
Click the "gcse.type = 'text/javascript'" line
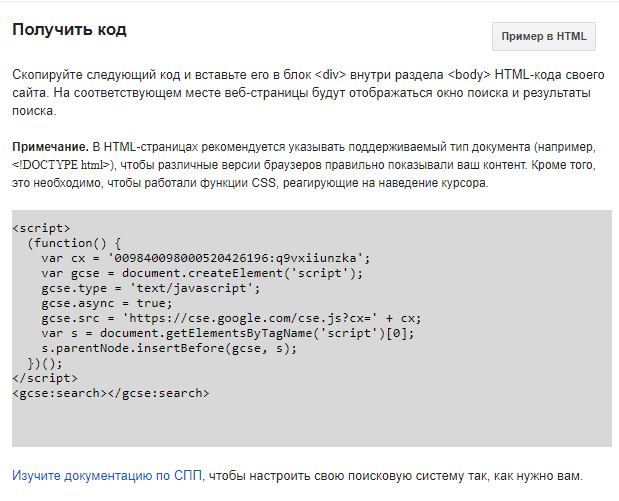point(151,288)
